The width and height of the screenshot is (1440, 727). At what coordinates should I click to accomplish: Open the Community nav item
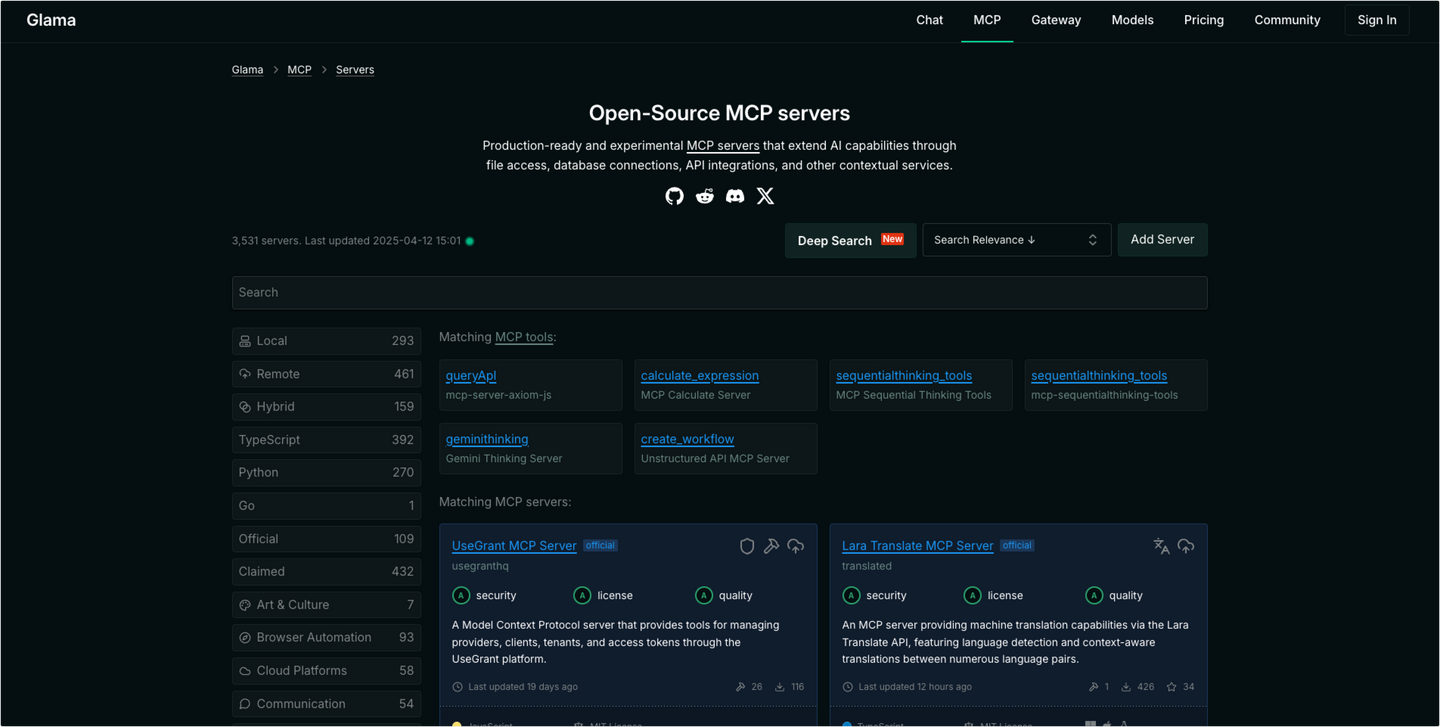(1287, 20)
